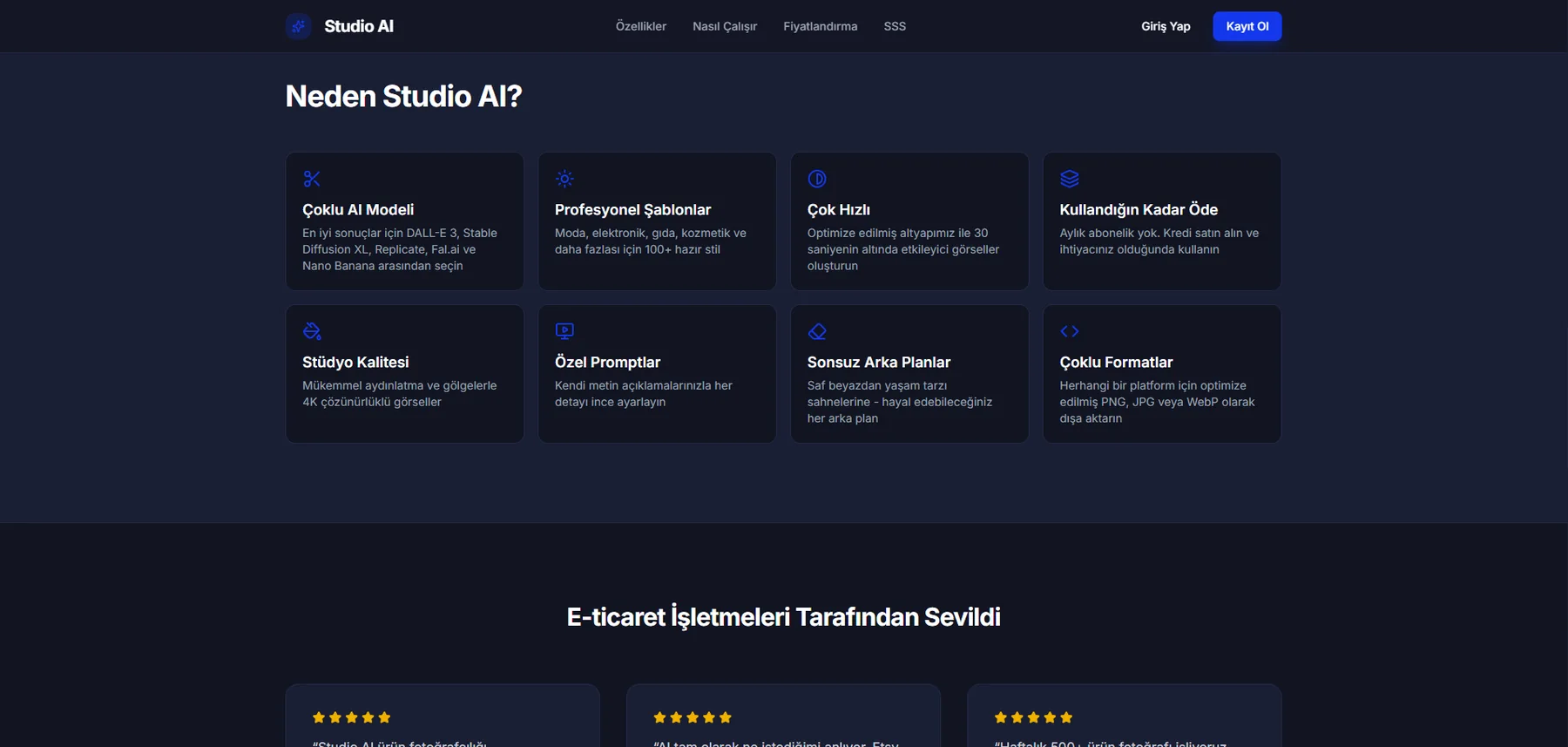Click the Giriş Yap link
The image size is (1568, 747).
(x=1166, y=26)
